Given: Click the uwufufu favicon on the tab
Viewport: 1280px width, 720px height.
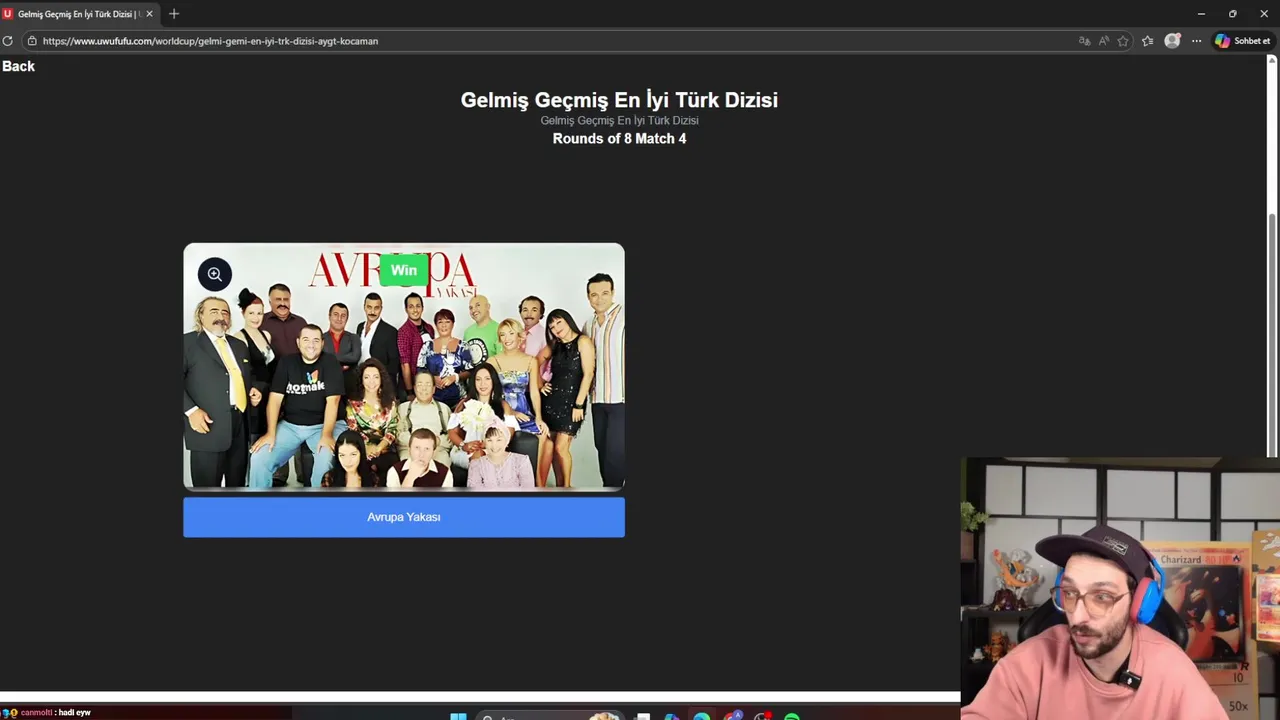Looking at the screenshot, I should coord(8,14).
